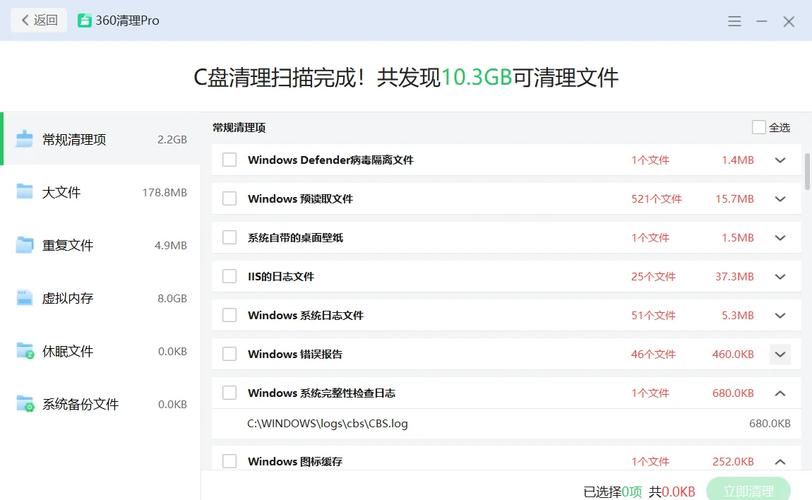Click the 360清理Pro logo icon
The image size is (812, 500).
coord(84,21)
